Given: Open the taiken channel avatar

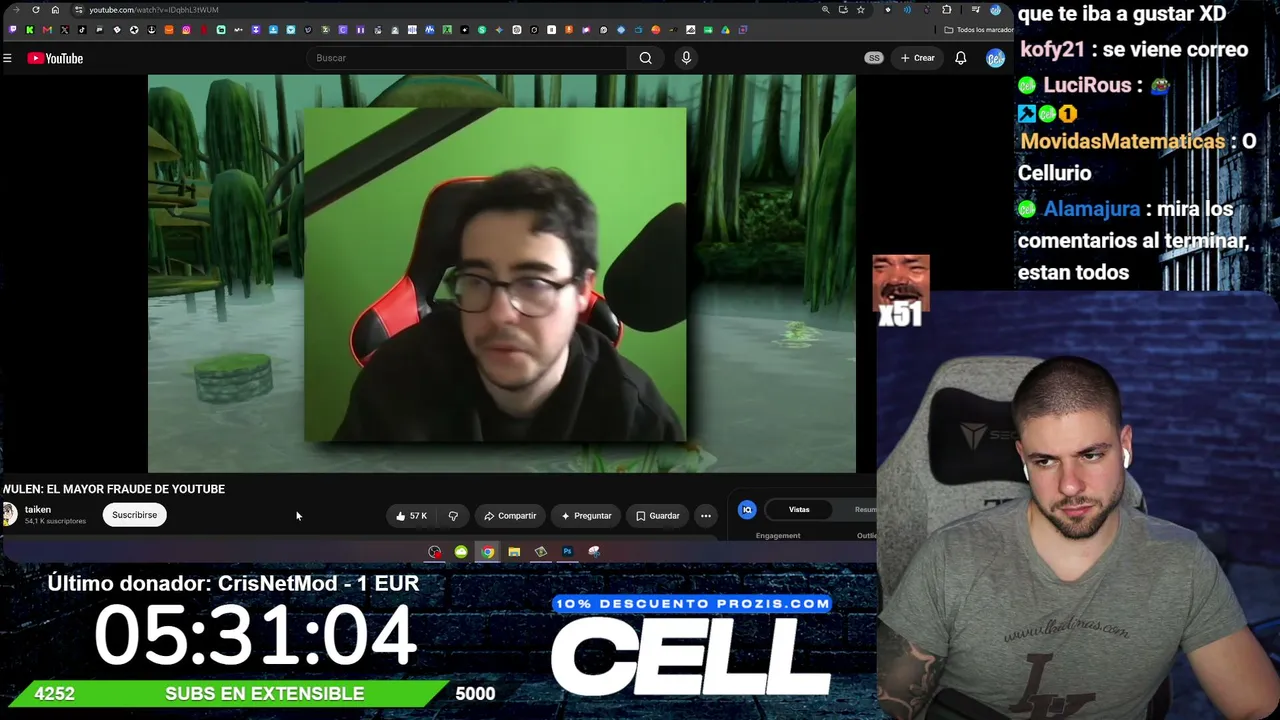Looking at the screenshot, I should point(9,514).
